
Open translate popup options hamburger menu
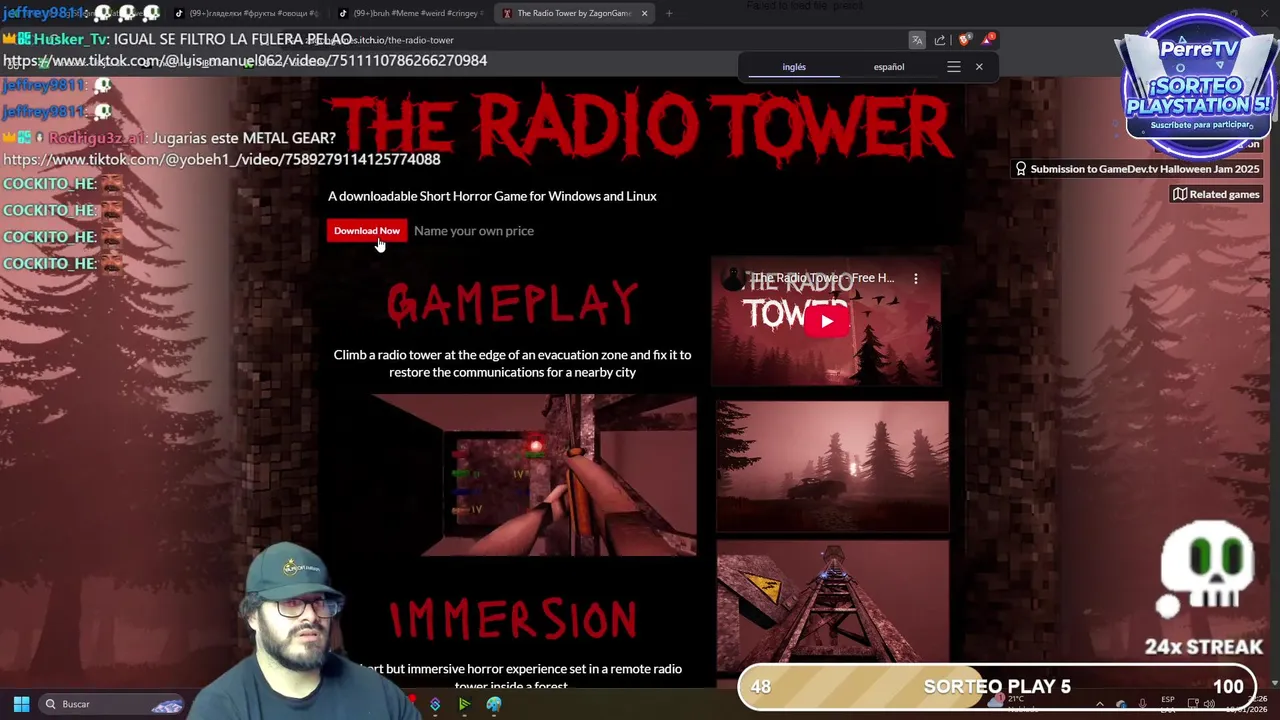point(954,67)
